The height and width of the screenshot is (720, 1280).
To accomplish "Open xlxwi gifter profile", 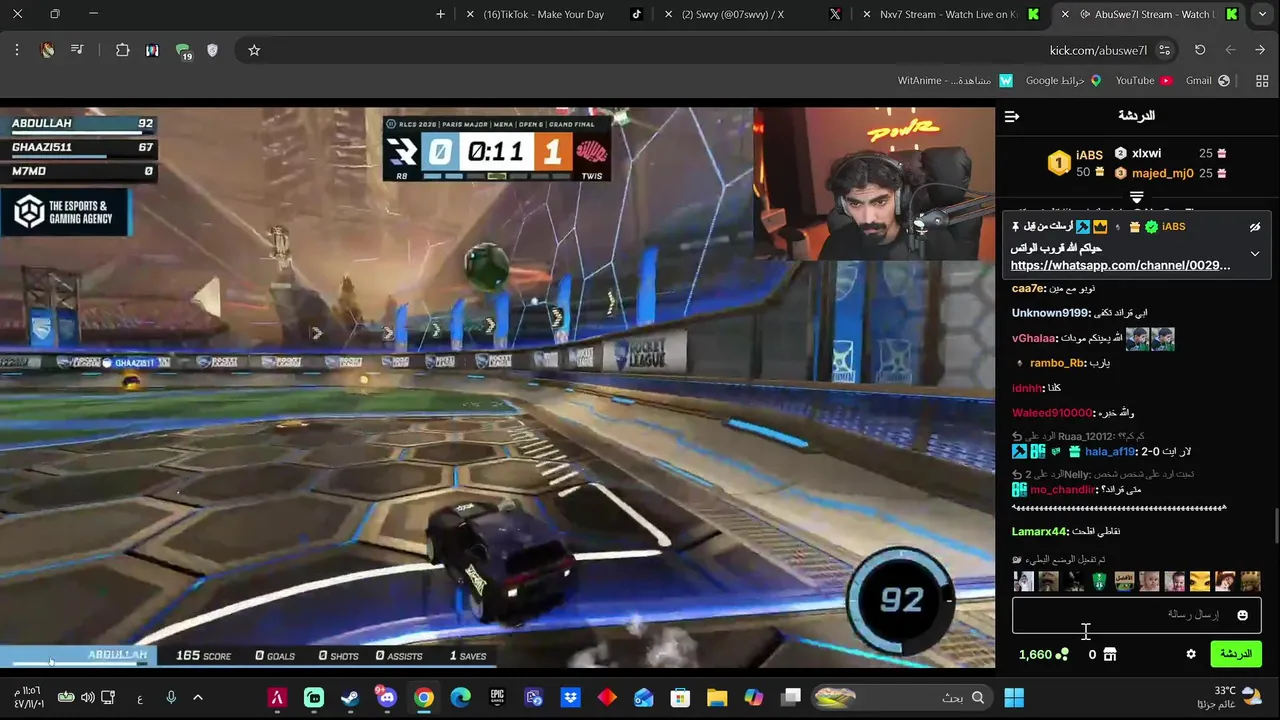I will pos(1146,153).
